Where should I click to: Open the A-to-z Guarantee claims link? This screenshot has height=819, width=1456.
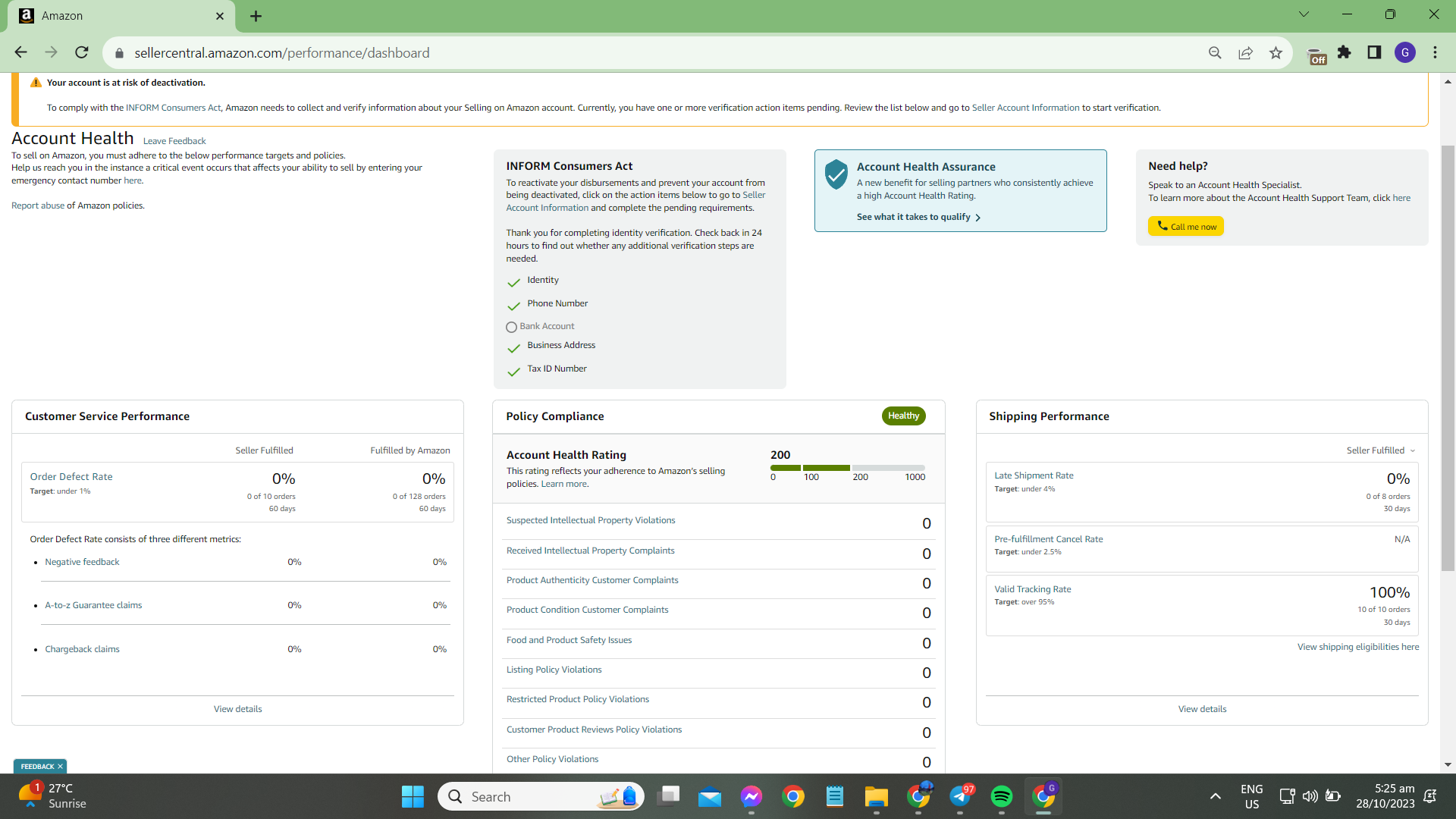pyautogui.click(x=93, y=605)
